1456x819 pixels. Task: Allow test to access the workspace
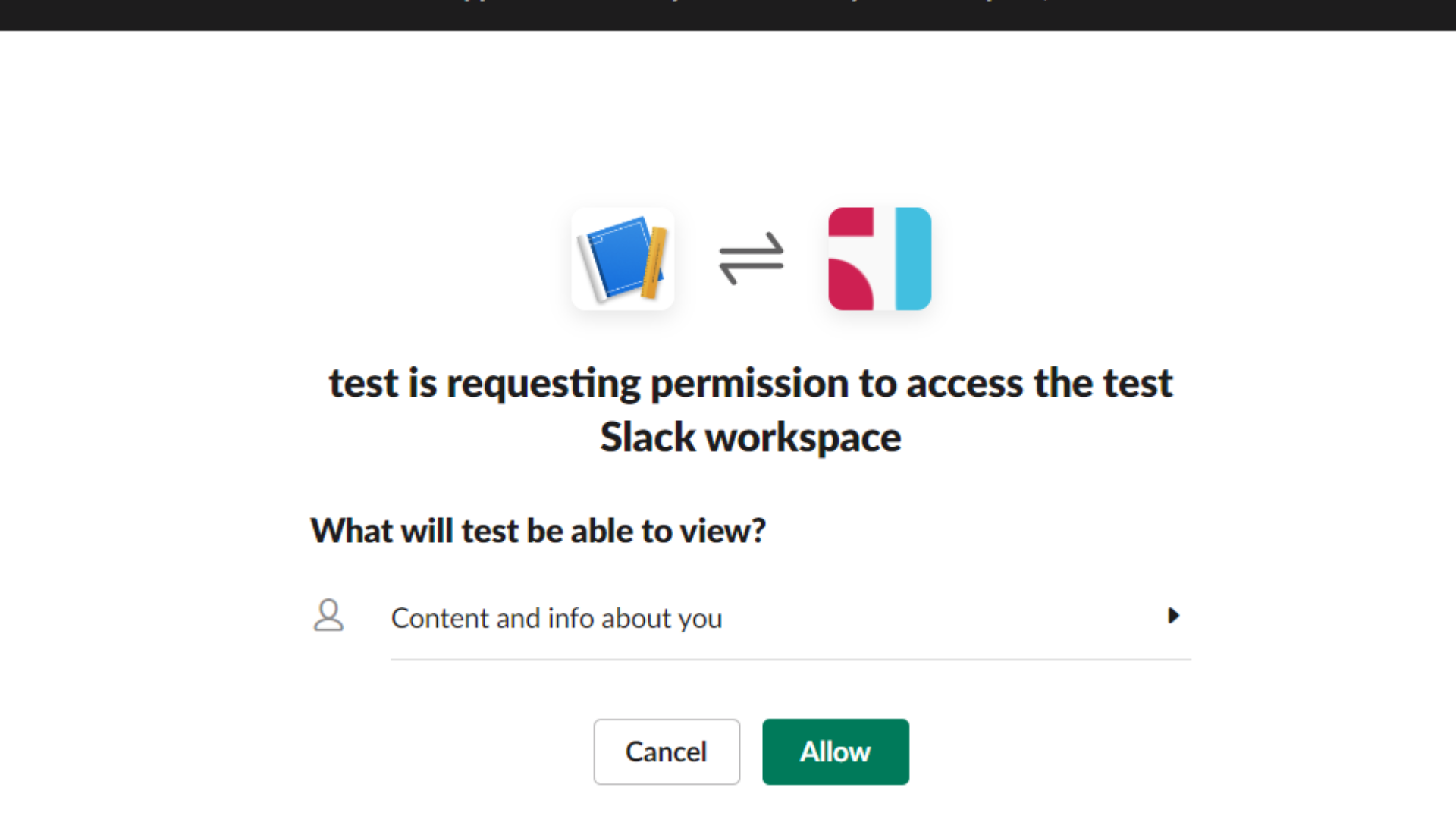pos(836,752)
